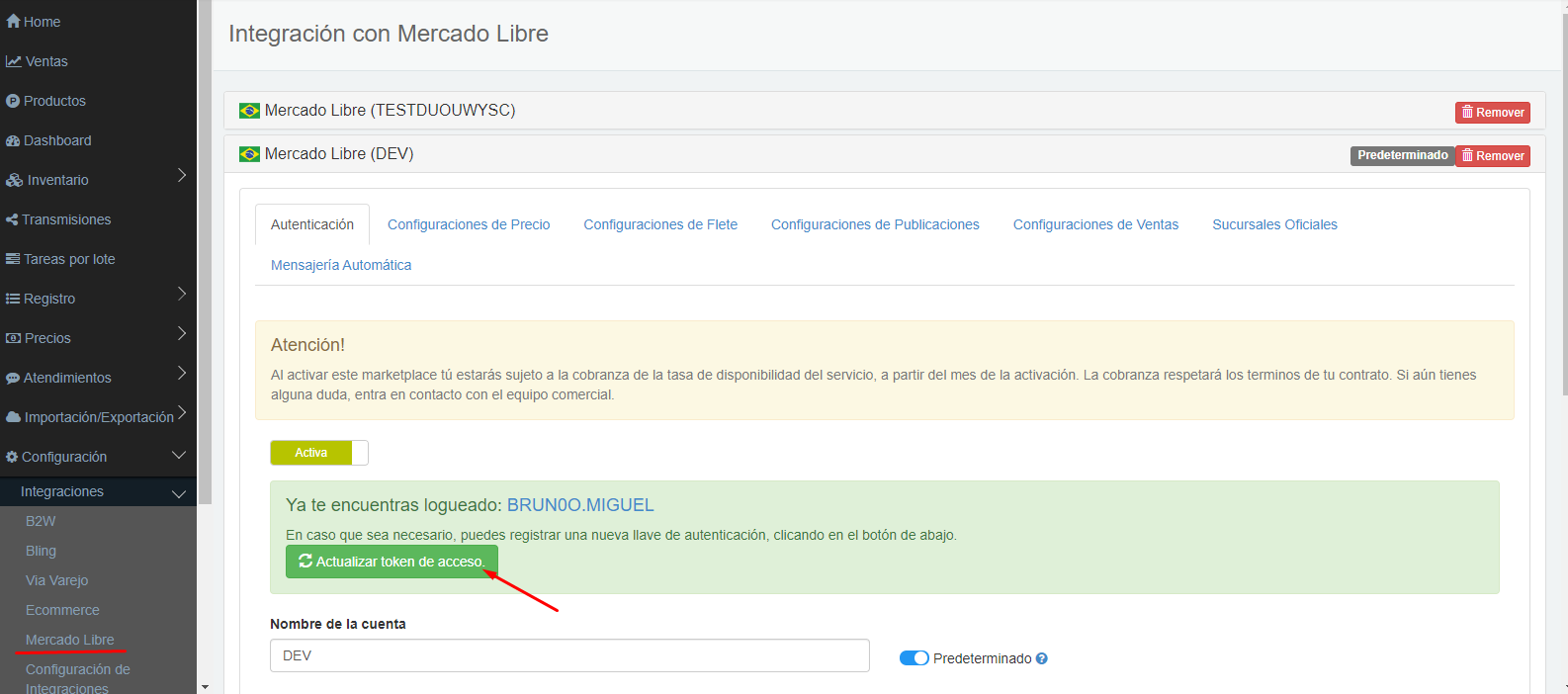
Task: Switch to Configuraciones de Publicaciones tab
Action: pyautogui.click(x=875, y=224)
